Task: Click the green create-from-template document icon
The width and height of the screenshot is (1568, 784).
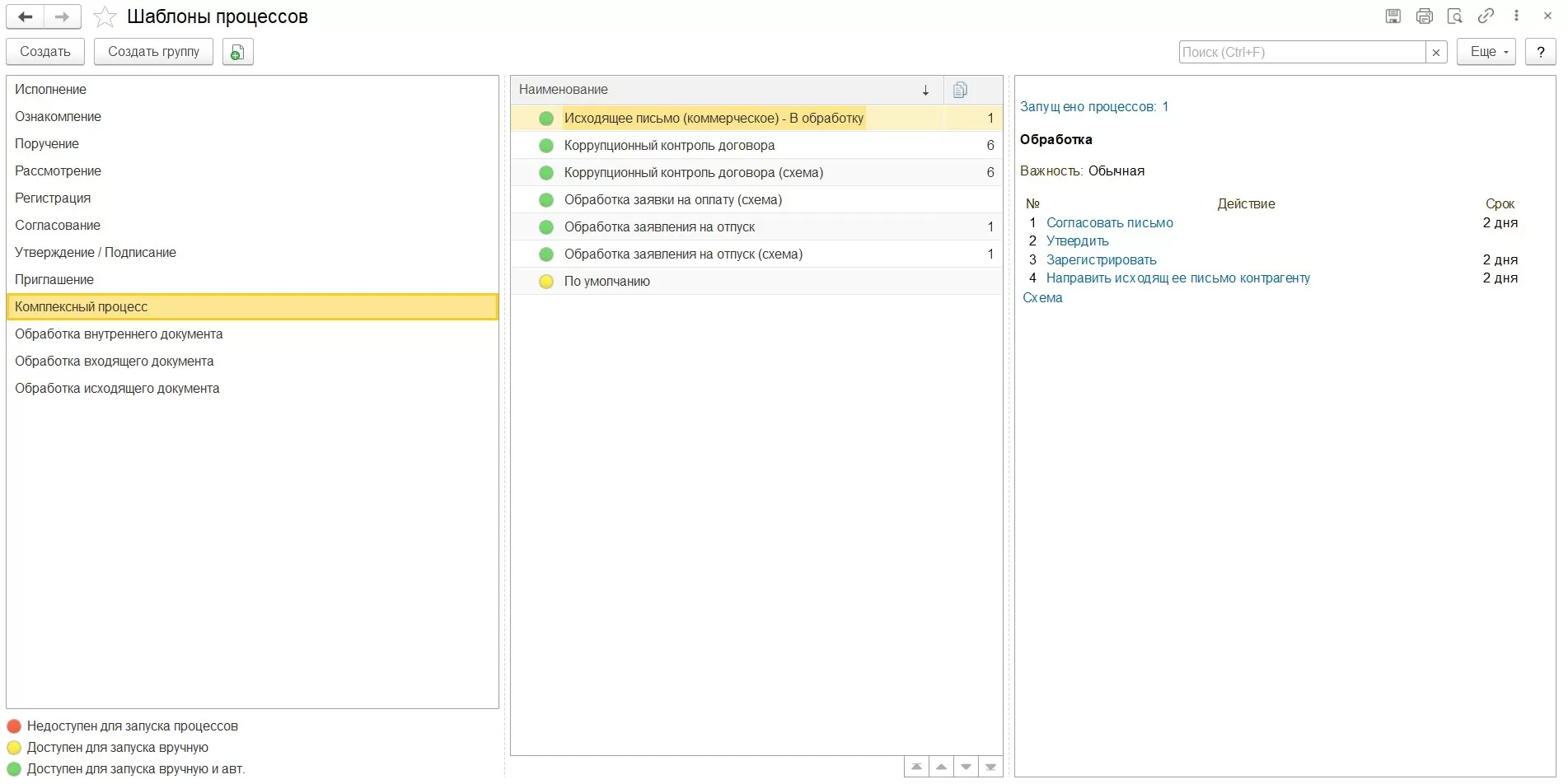Action: tap(237, 52)
